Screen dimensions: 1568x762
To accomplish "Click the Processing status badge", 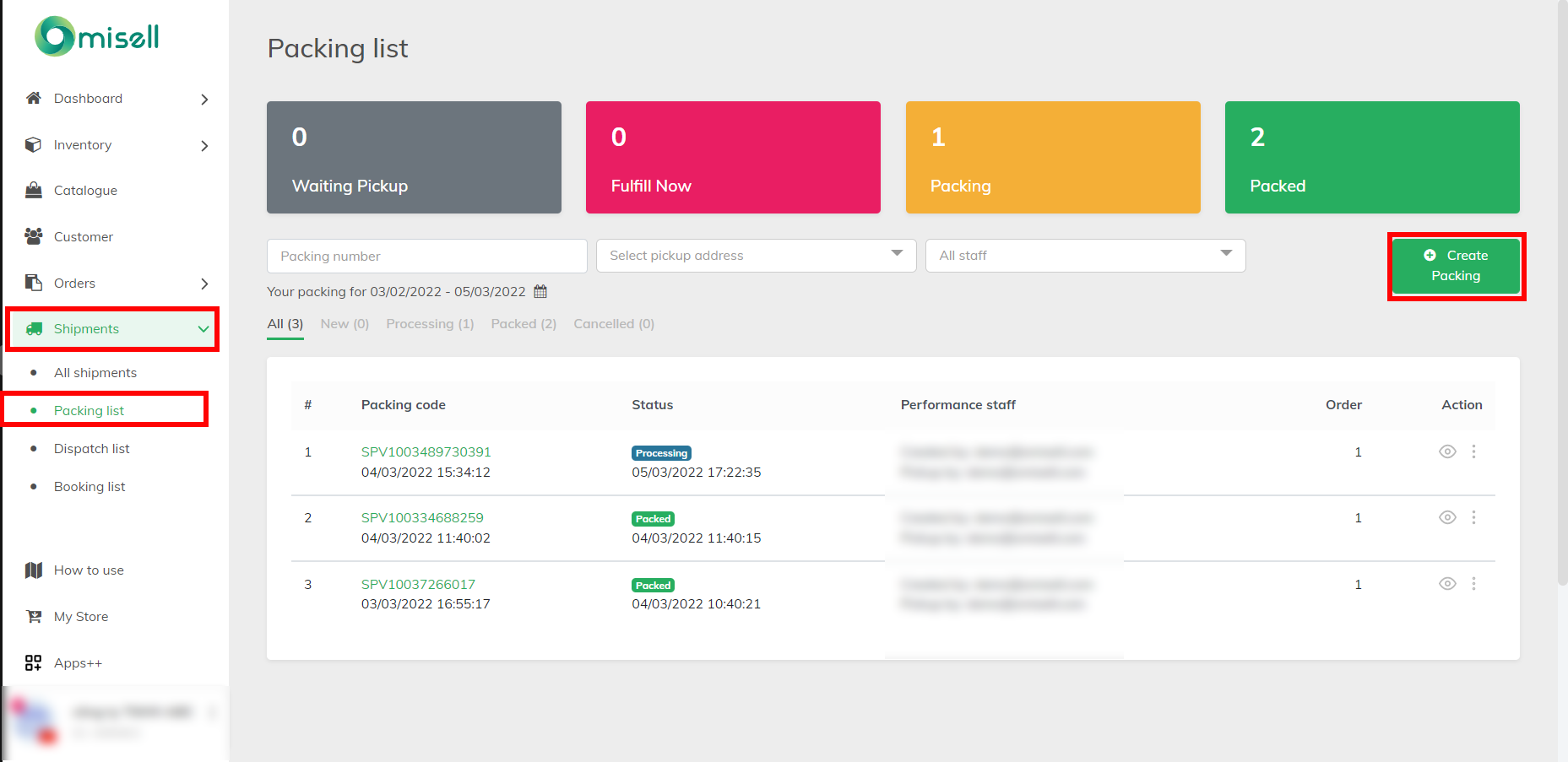I will coord(661,453).
